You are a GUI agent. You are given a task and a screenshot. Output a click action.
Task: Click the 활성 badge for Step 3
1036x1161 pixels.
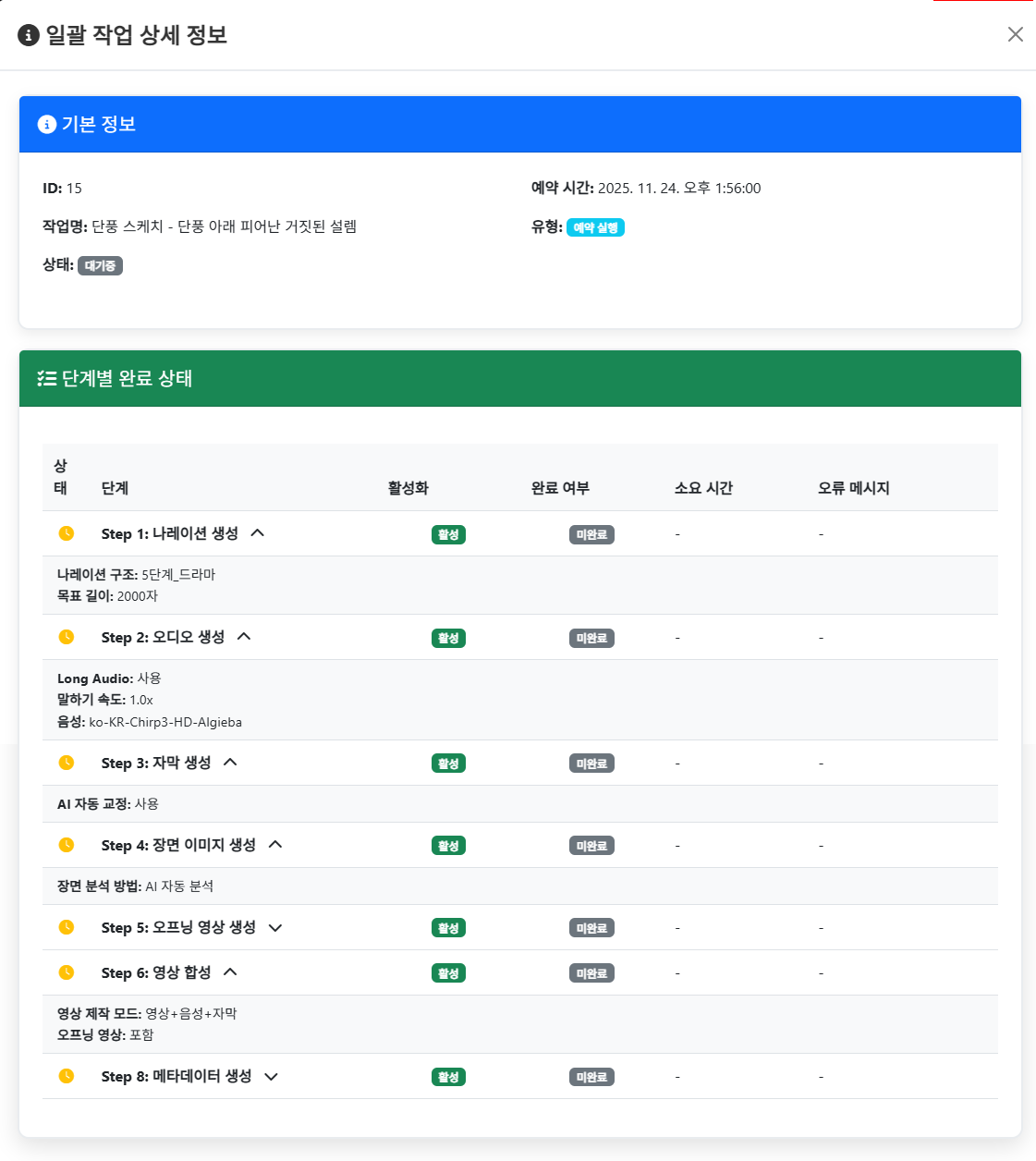[x=448, y=764]
